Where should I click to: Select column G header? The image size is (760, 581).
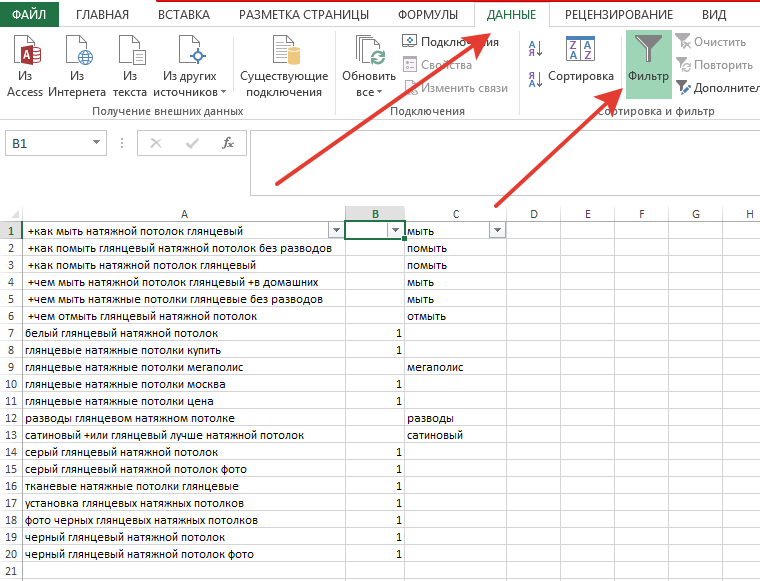696,214
